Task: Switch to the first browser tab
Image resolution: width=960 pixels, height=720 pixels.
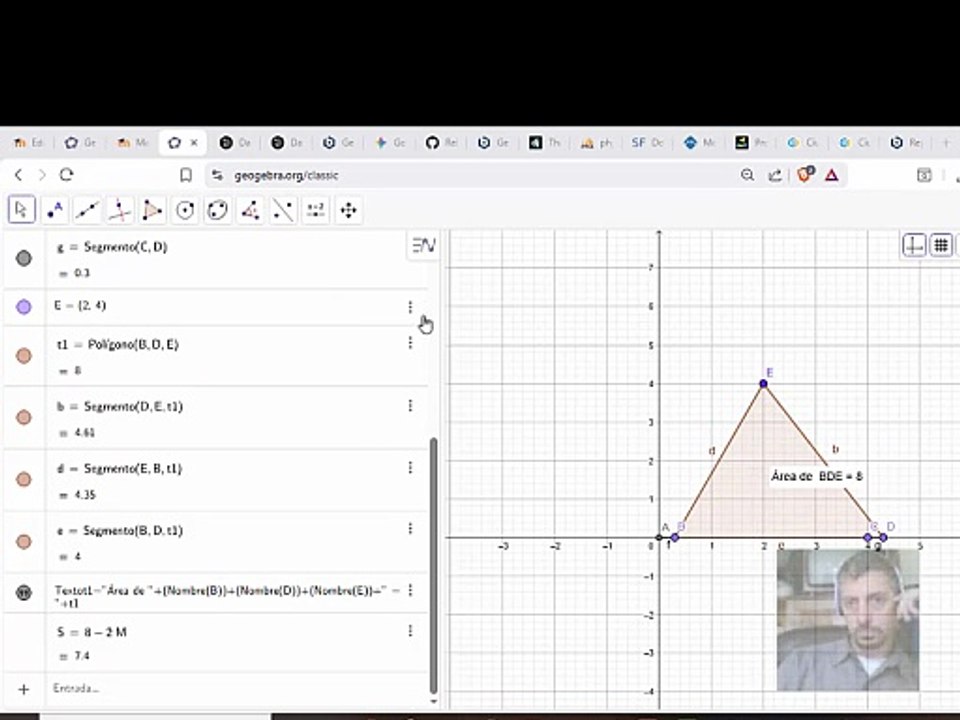Action: (x=28, y=143)
